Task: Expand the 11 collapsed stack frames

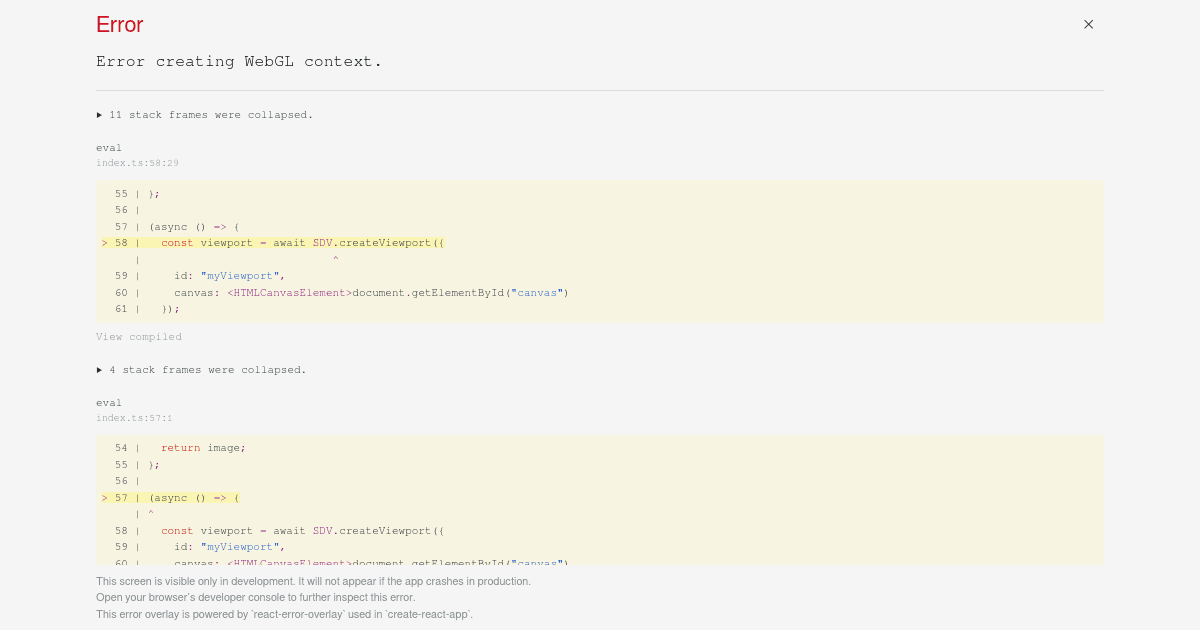Action: click(205, 115)
